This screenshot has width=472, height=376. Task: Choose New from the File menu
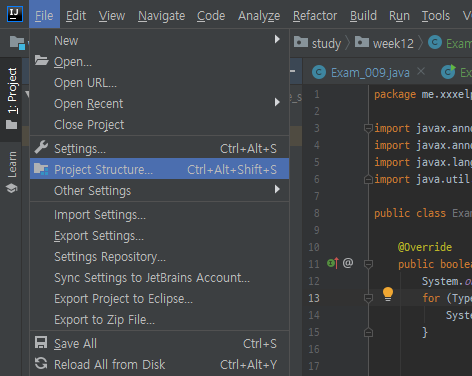click(x=159, y=41)
